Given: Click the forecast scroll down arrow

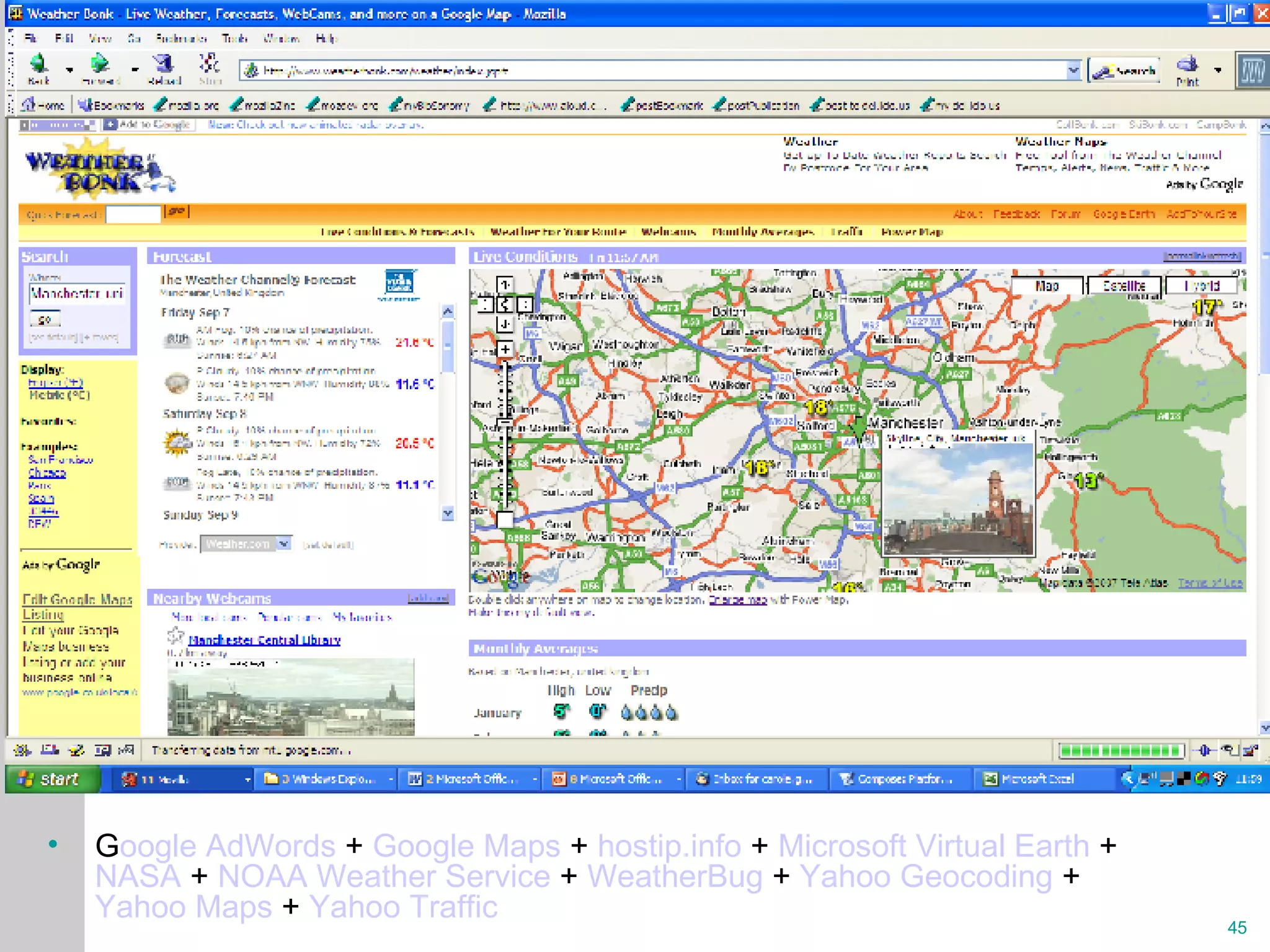Looking at the screenshot, I should pyautogui.click(x=448, y=513).
